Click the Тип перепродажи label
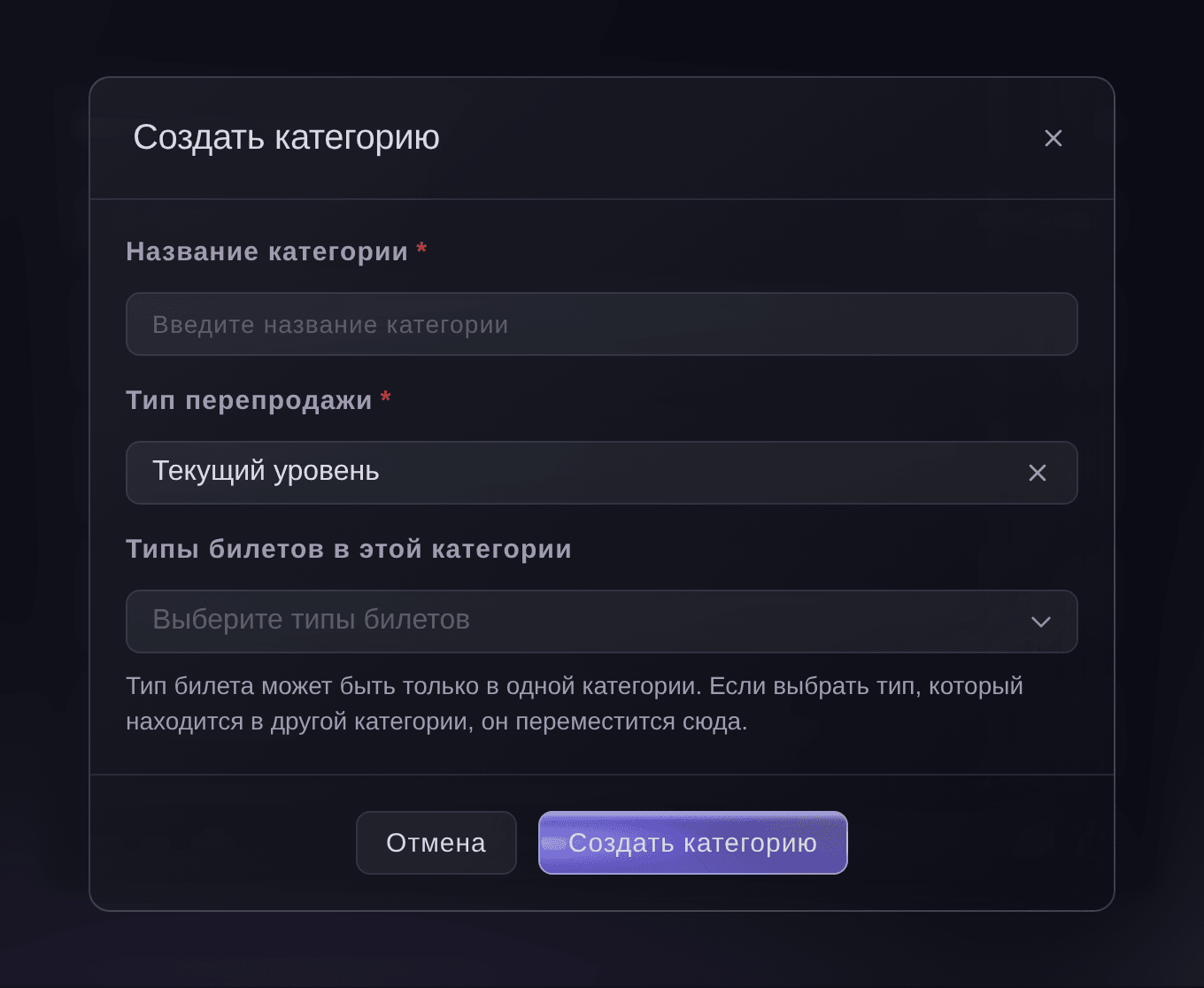 [x=249, y=400]
